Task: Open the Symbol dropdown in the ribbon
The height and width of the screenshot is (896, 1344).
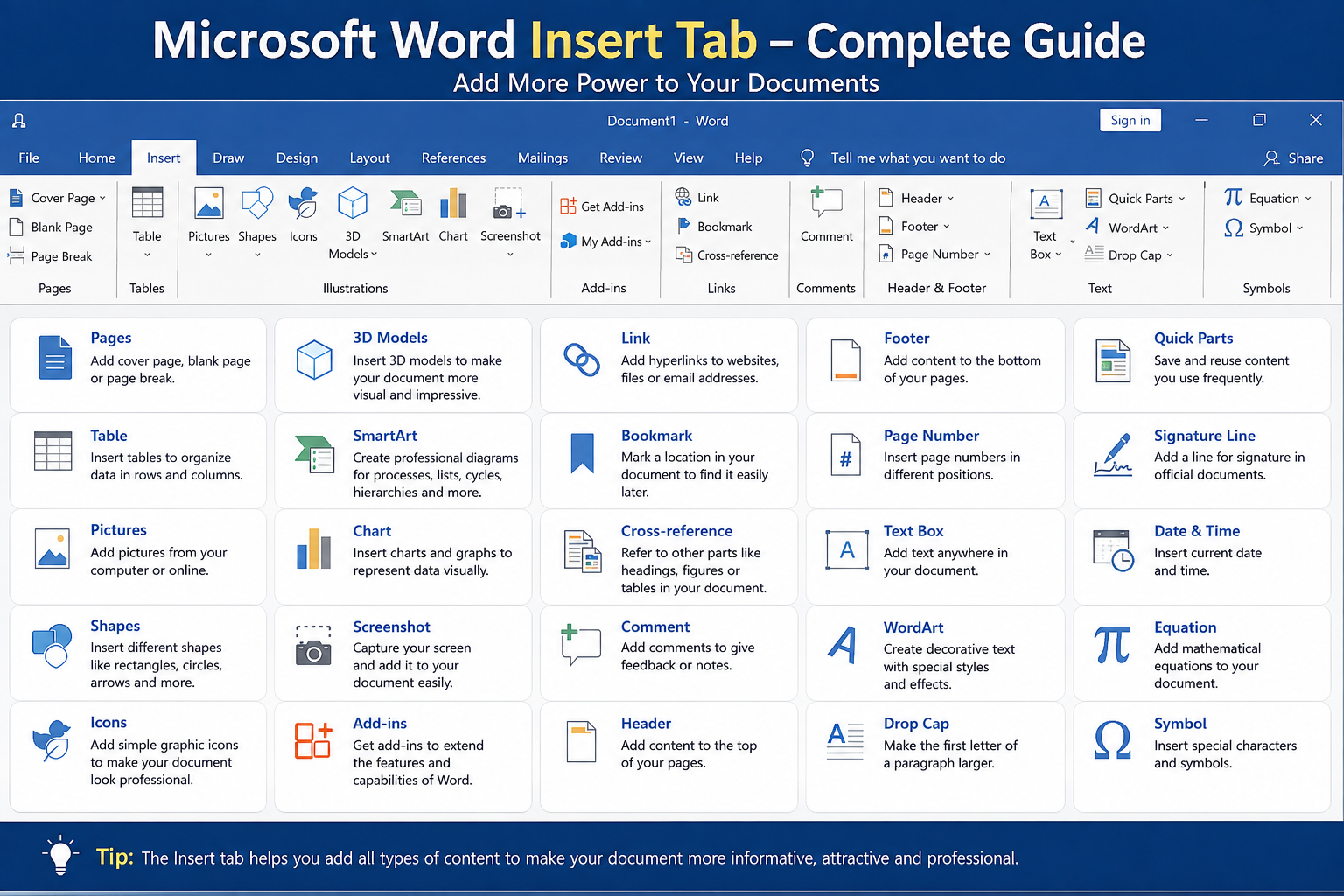Action: click(1299, 227)
